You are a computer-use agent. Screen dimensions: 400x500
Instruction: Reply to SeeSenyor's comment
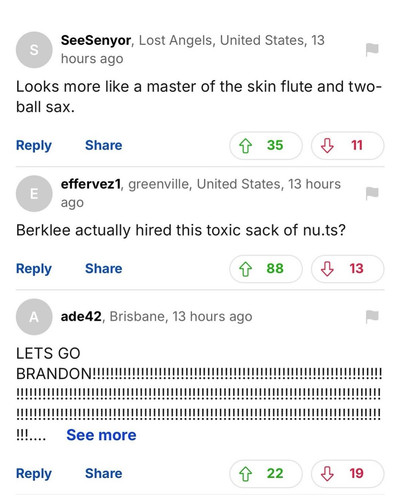(x=34, y=146)
